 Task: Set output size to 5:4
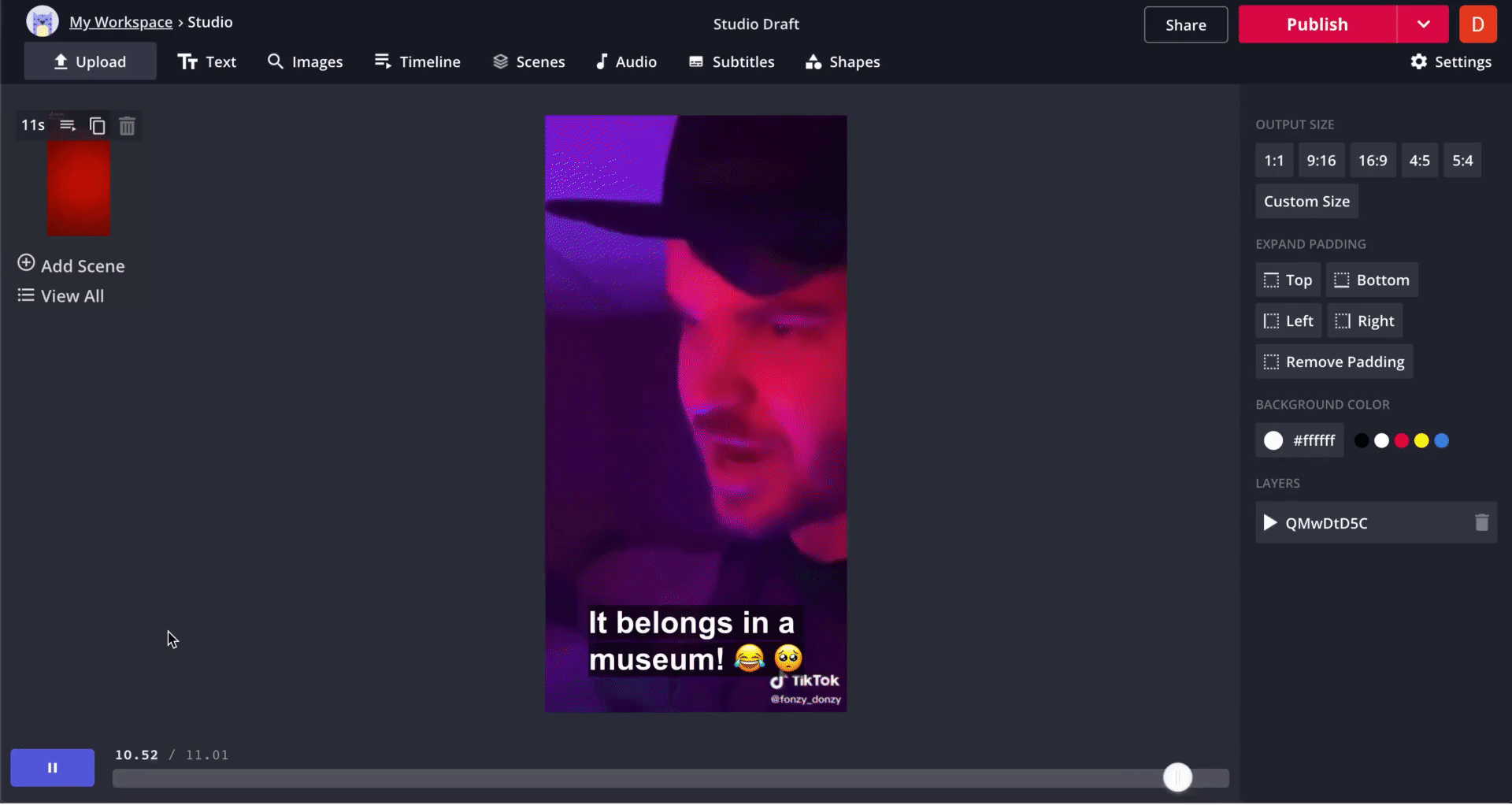coord(1462,161)
